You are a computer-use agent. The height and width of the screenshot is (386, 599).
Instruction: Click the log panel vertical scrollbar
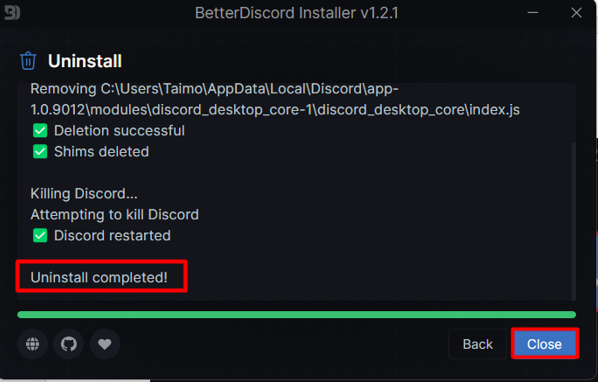click(573, 222)
